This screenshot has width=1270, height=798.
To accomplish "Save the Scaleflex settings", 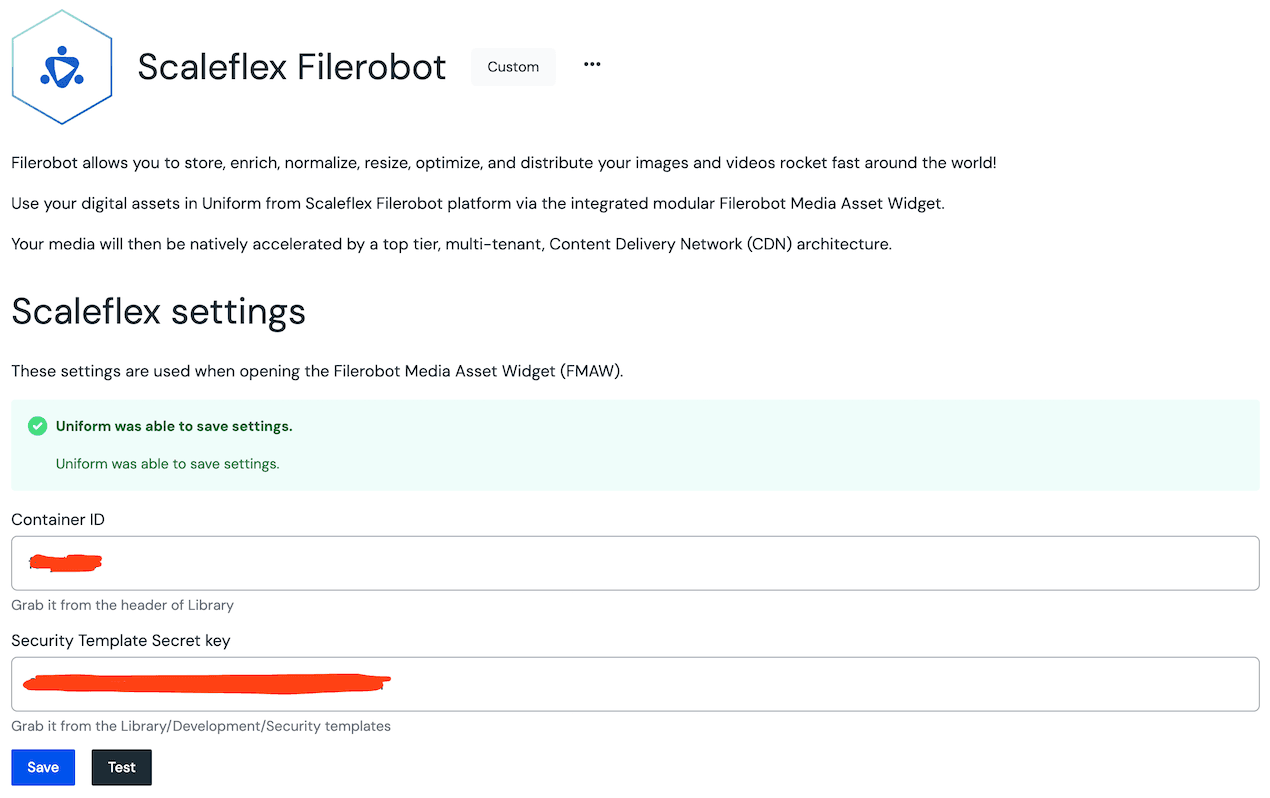I will click(43, 767).
